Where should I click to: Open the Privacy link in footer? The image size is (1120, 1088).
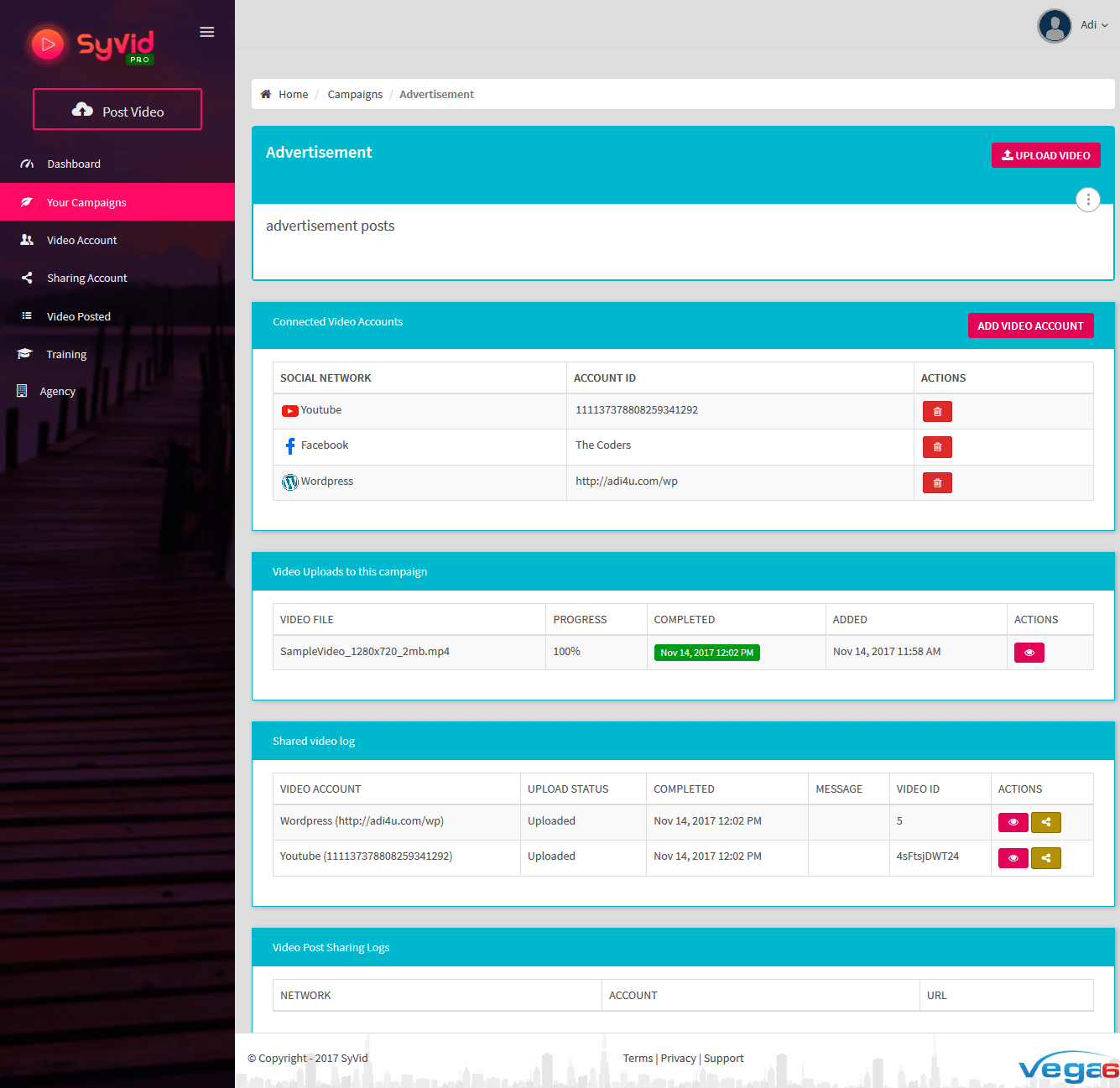tap(678, 1058)
